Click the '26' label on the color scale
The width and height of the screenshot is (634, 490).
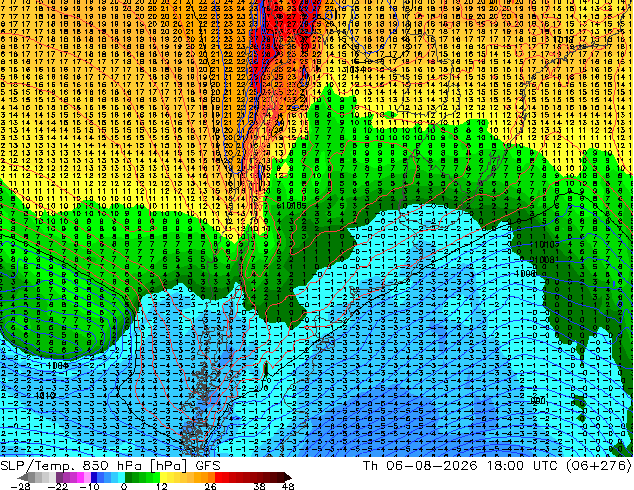210,486
